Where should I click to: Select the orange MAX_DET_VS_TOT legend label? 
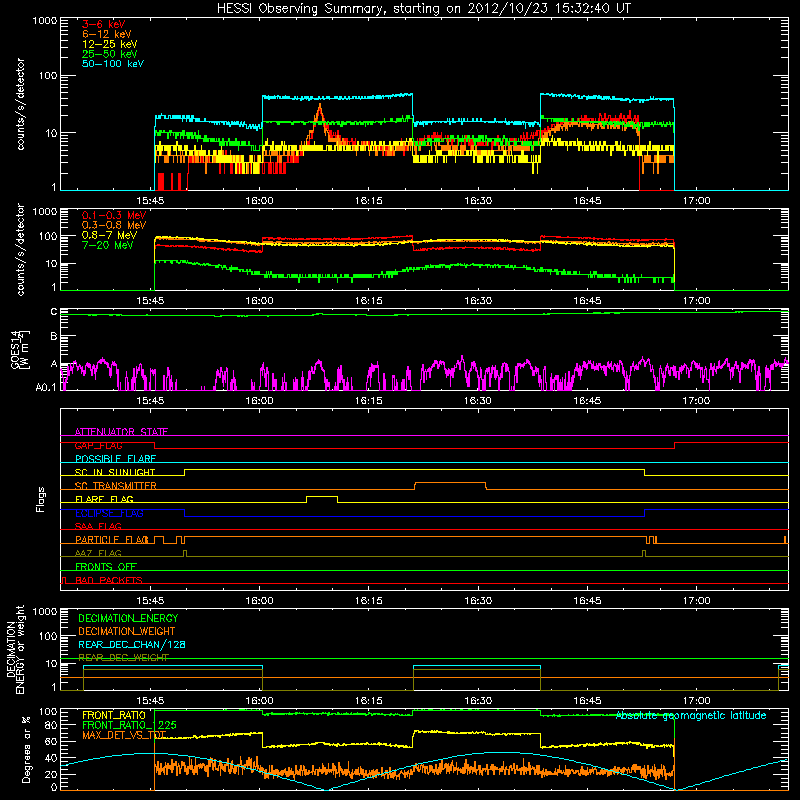[123, 735]
